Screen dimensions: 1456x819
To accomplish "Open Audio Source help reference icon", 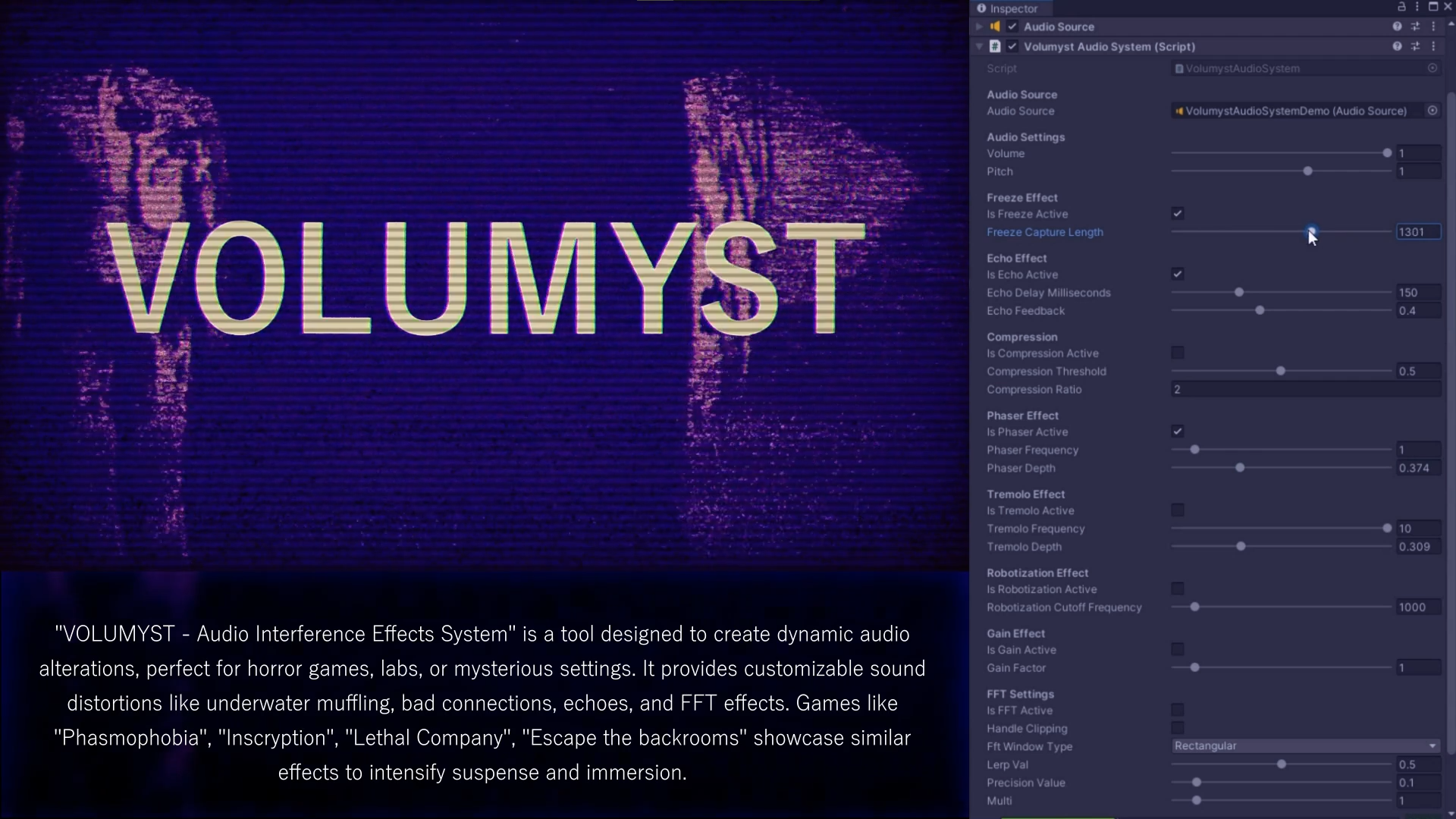I will [1397, 27].
